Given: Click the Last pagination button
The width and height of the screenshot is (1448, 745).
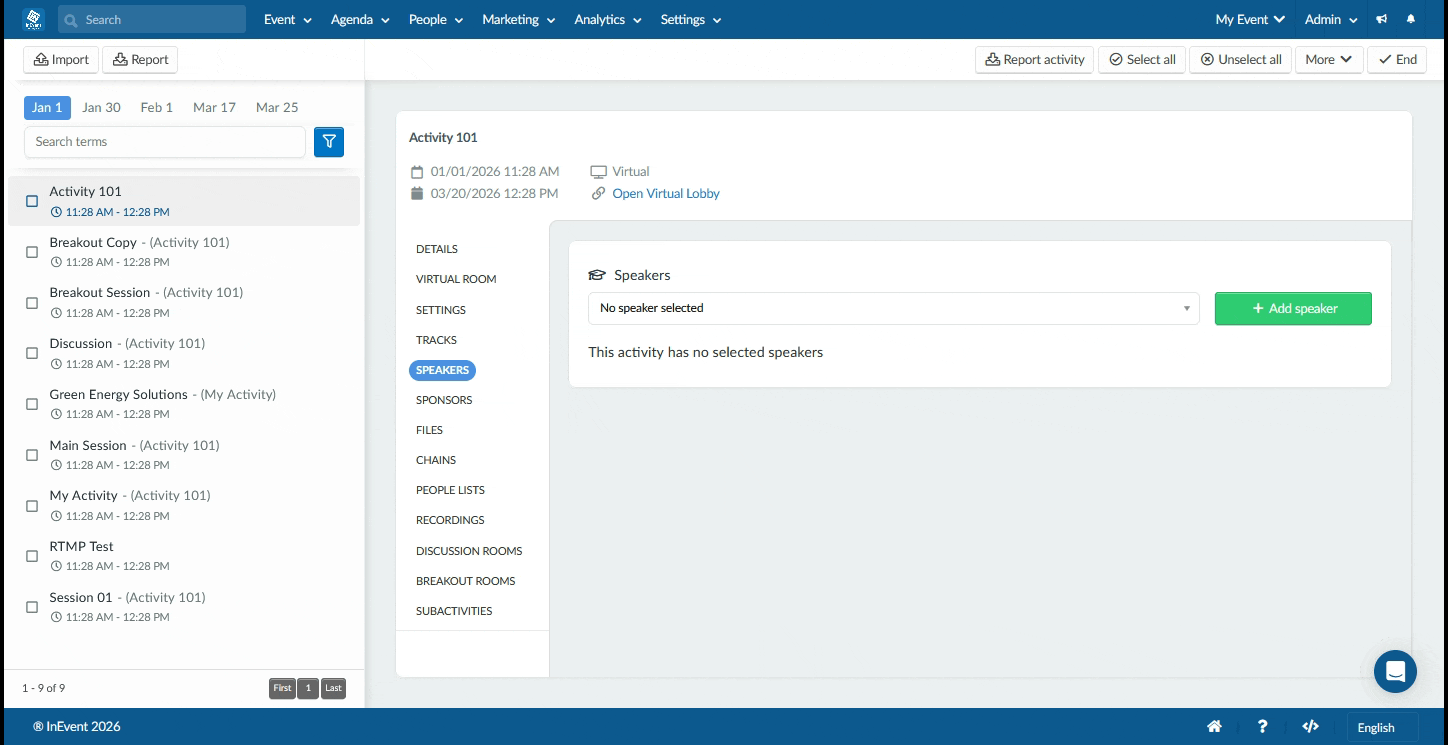Looking at the screenshot, I should [333, 688].
